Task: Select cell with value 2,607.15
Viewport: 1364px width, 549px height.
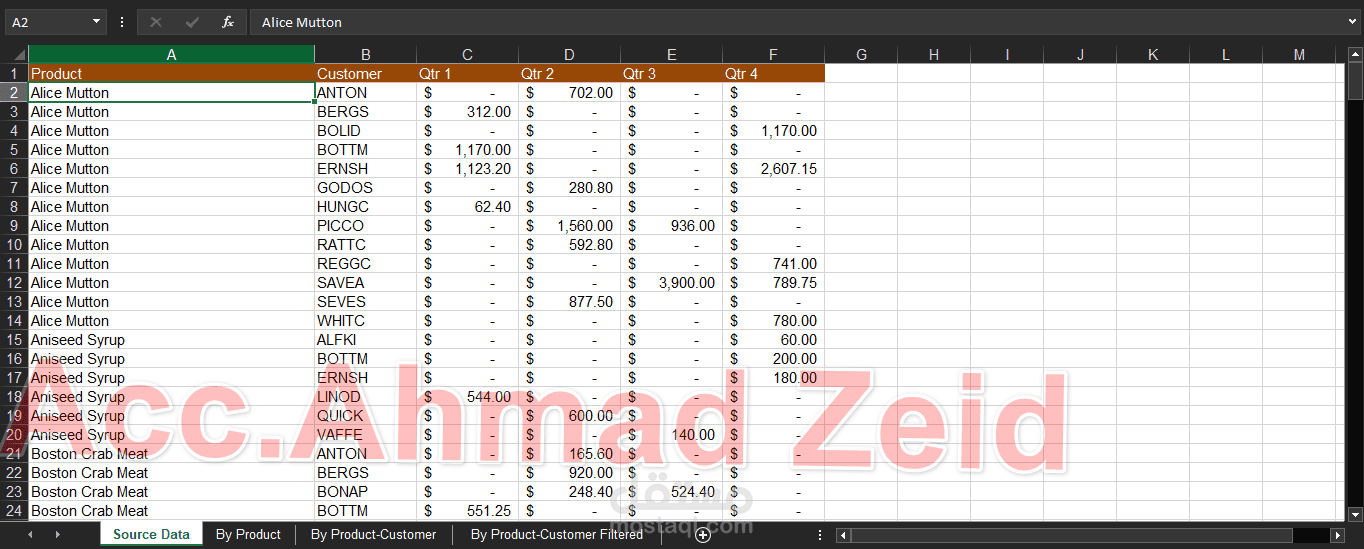Action: [x=773, y=169]
